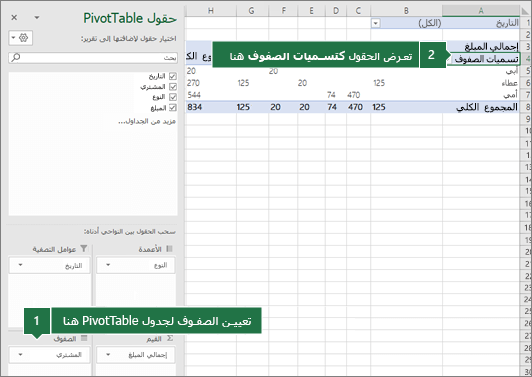This screenshot has height=377, width=532.
Task: Select column H header
Action: coord(211,11)
